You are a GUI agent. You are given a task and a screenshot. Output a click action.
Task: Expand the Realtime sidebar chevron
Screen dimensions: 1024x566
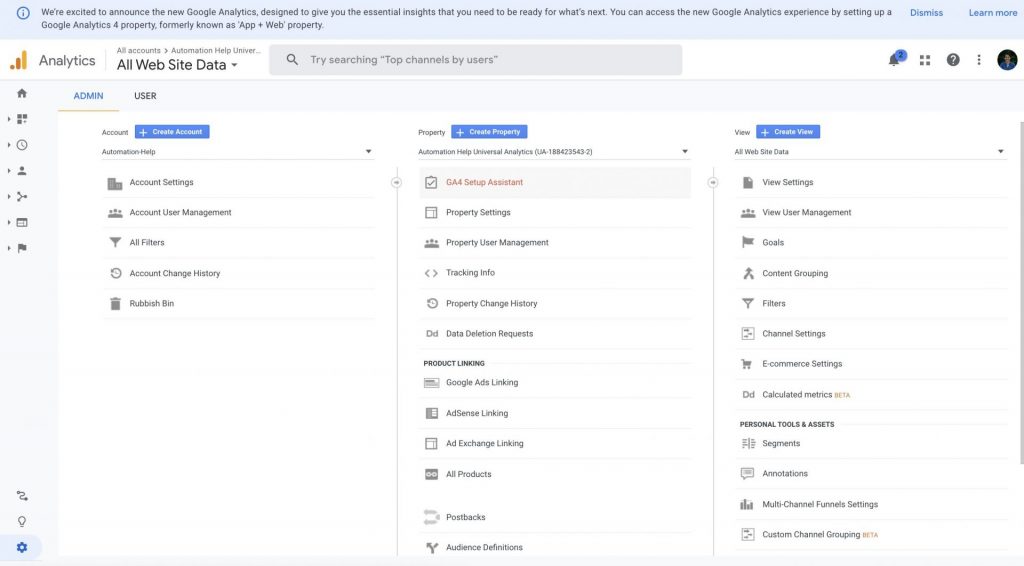[8, 145]
